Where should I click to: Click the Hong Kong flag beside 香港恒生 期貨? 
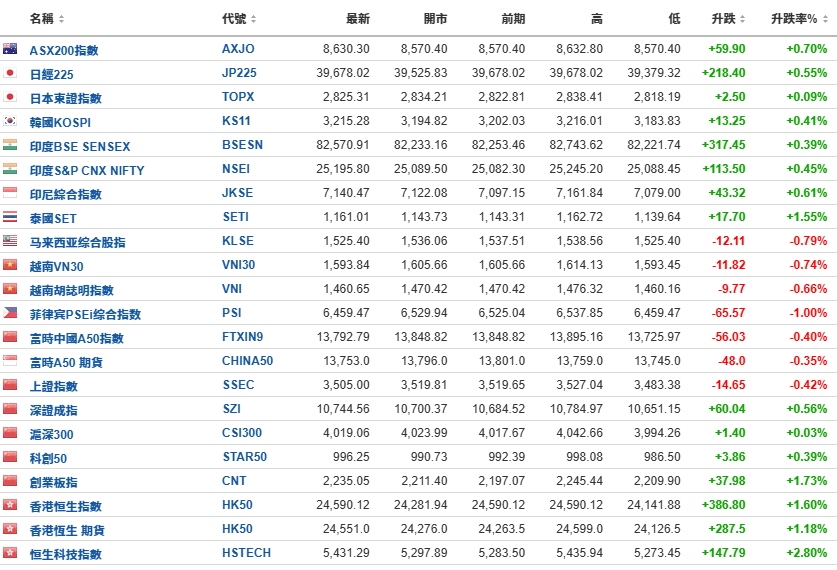point(10,529)
